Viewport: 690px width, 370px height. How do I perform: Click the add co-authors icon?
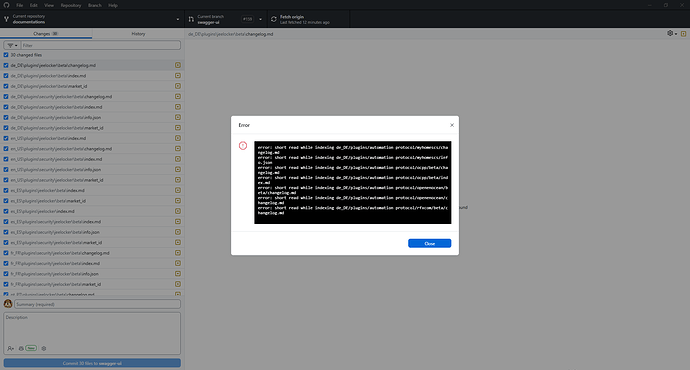(11, 348)
